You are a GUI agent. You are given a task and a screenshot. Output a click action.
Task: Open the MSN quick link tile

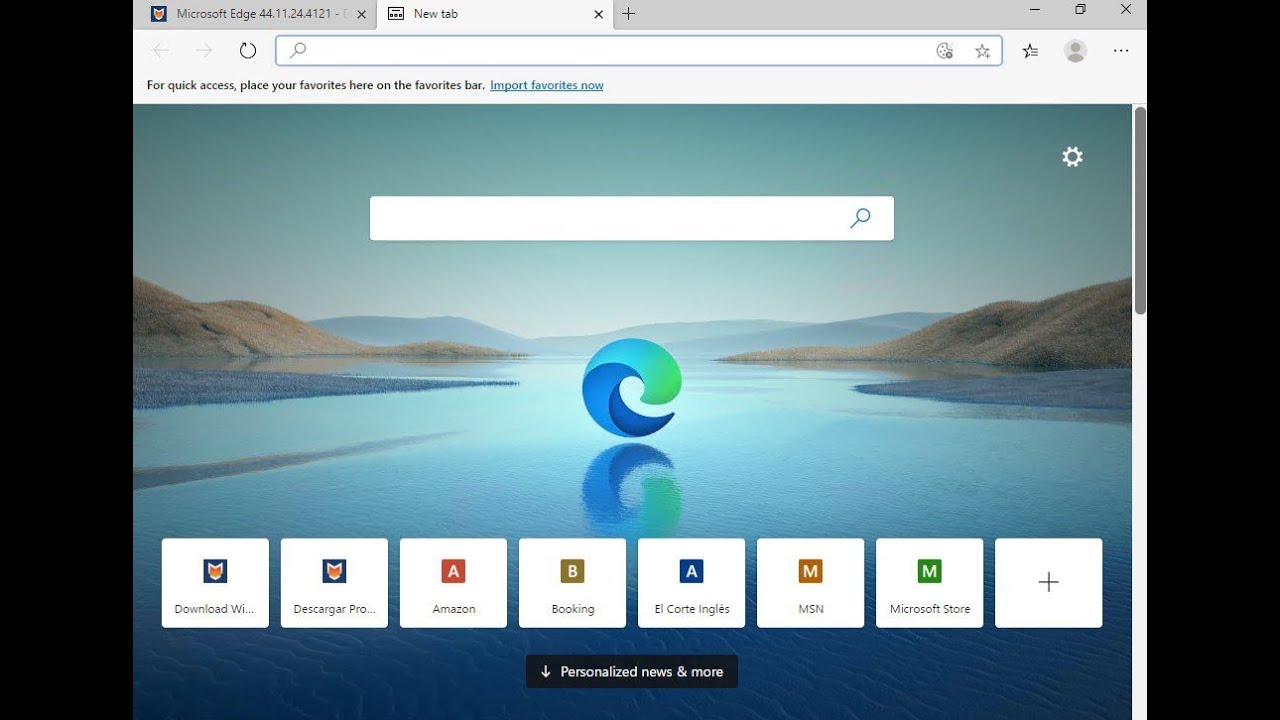coord(810,583)
